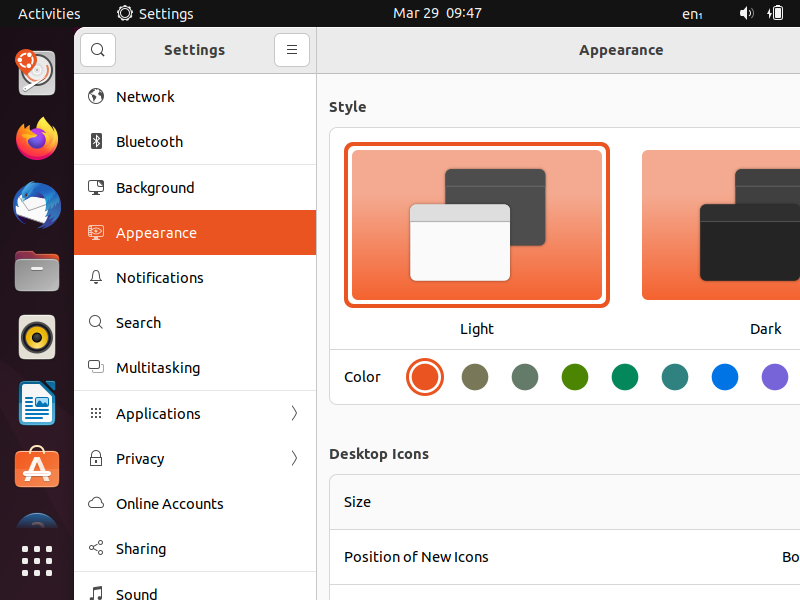The image size is (800, 600).
Task: Go to Multitasking settings
Action: [158, 368]
